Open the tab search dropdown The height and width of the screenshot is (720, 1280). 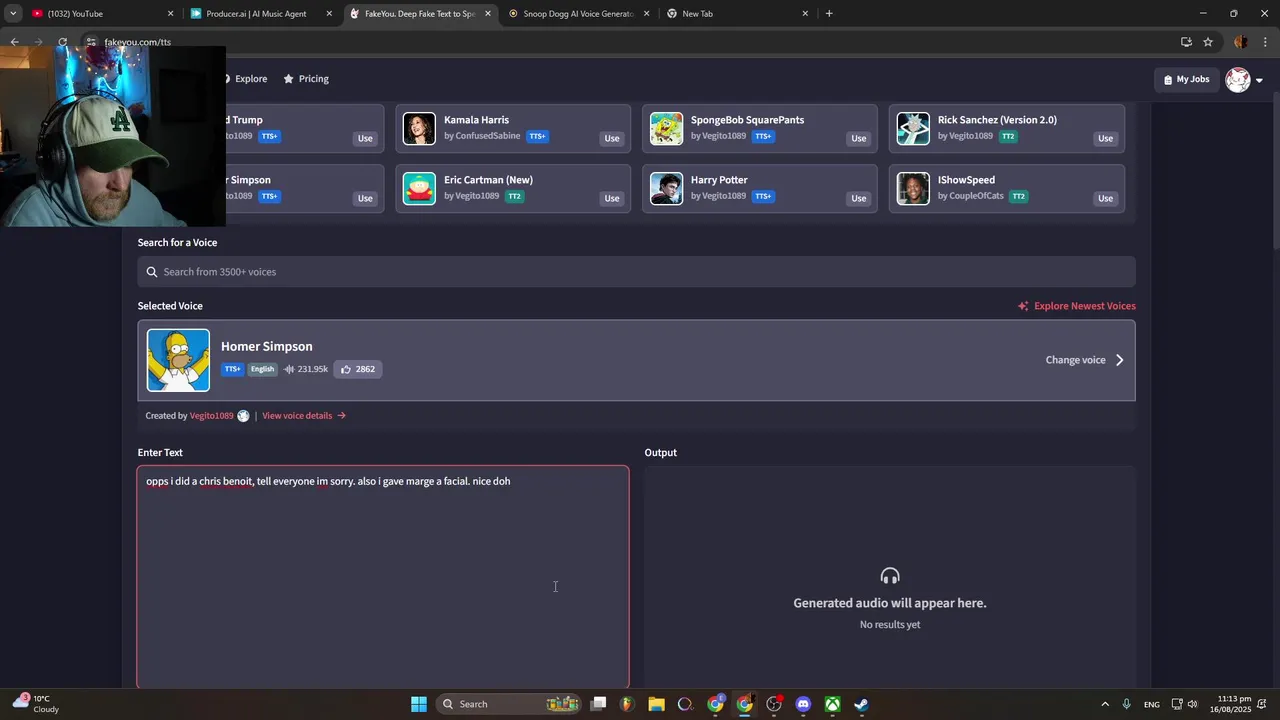pyautogui.click(x=13, y=14)
